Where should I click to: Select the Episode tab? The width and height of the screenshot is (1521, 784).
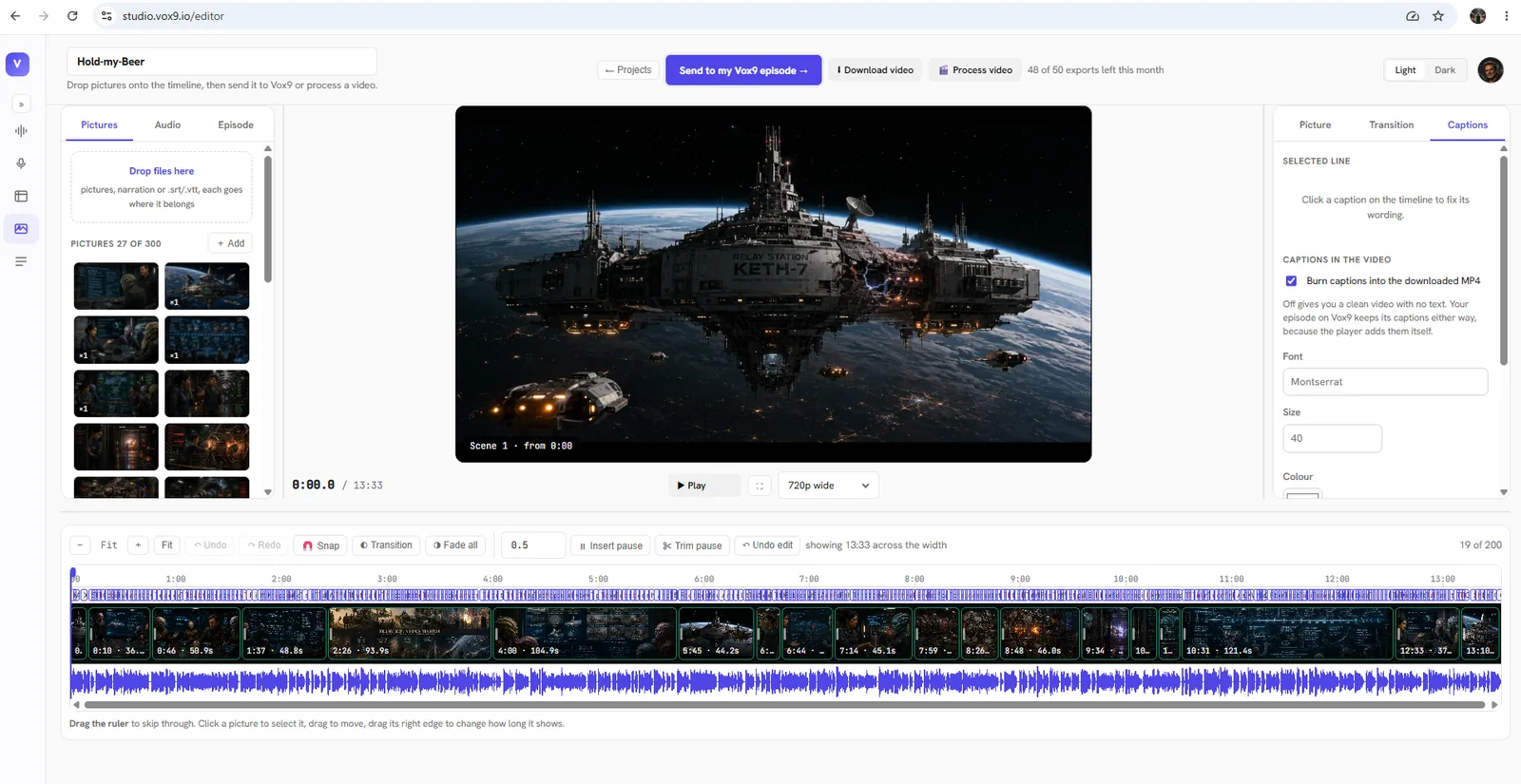(x=236, y=125)
